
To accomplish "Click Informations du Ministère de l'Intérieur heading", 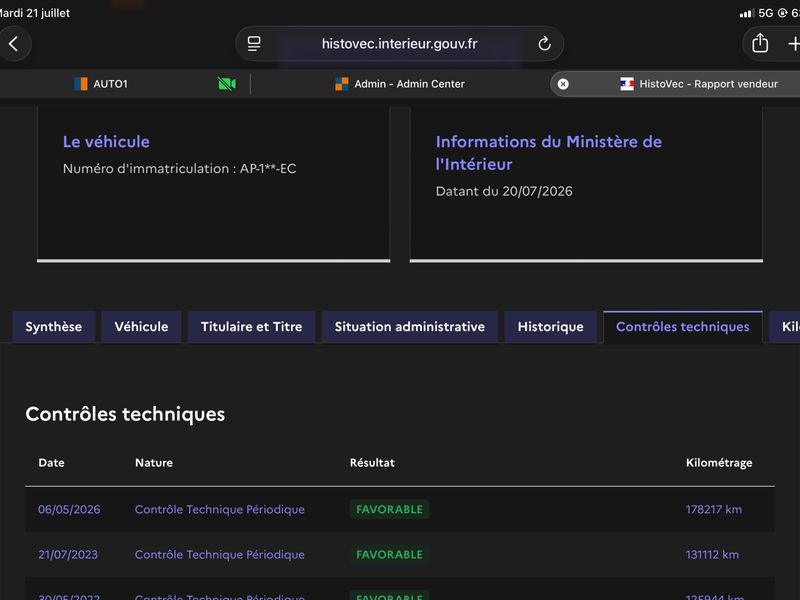I will (x=548, y=153).
